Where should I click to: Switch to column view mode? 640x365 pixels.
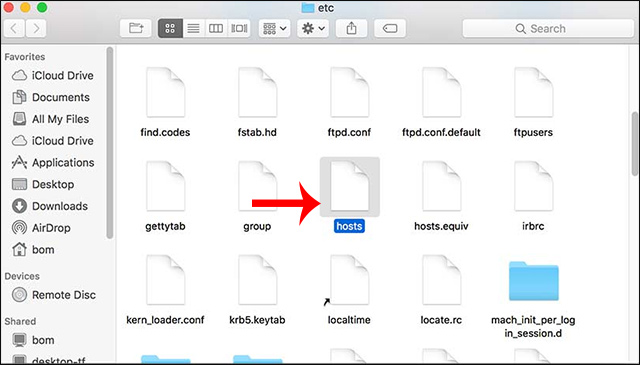tap(216, 28)
